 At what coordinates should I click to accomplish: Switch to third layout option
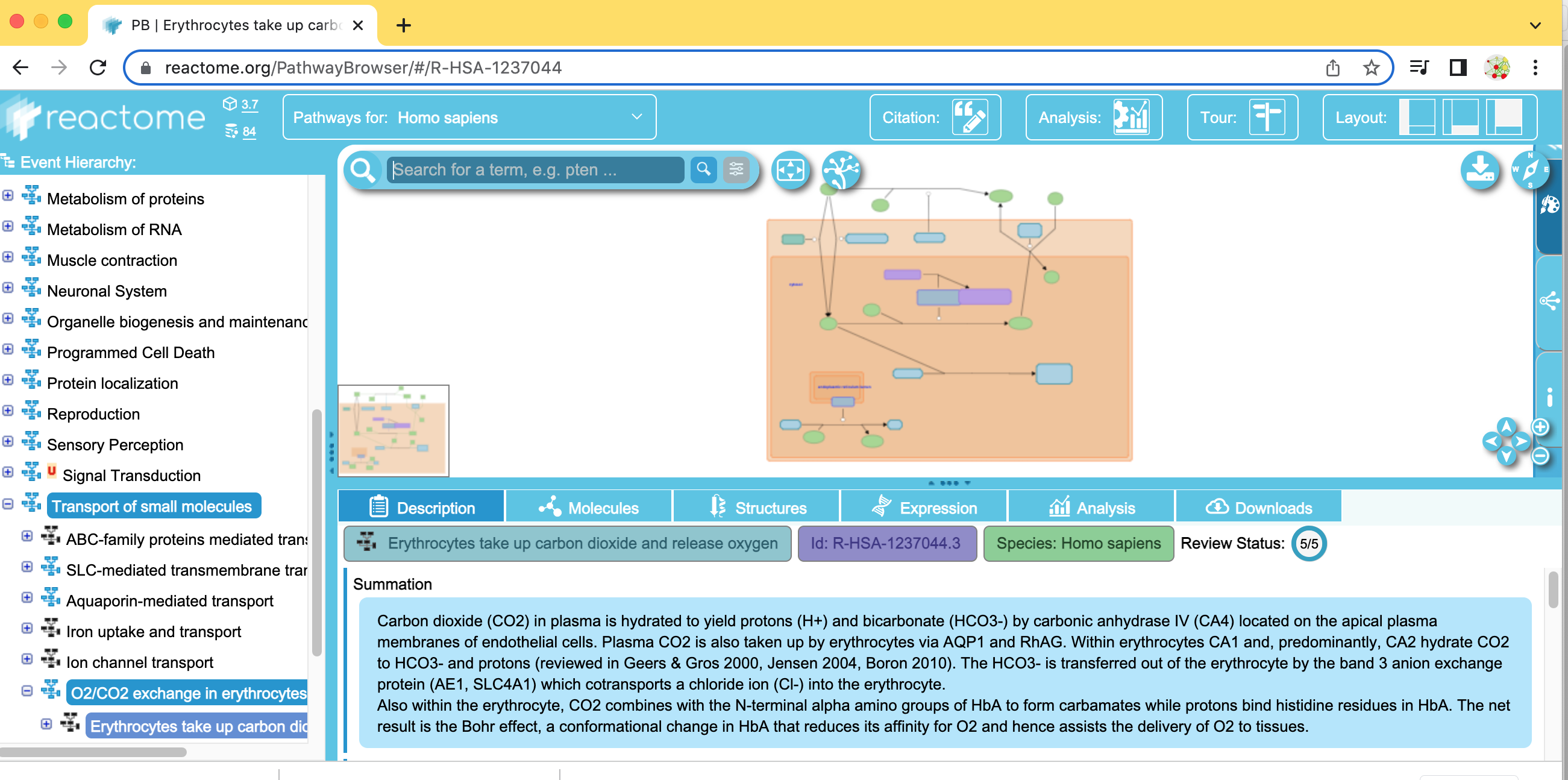1504,117
